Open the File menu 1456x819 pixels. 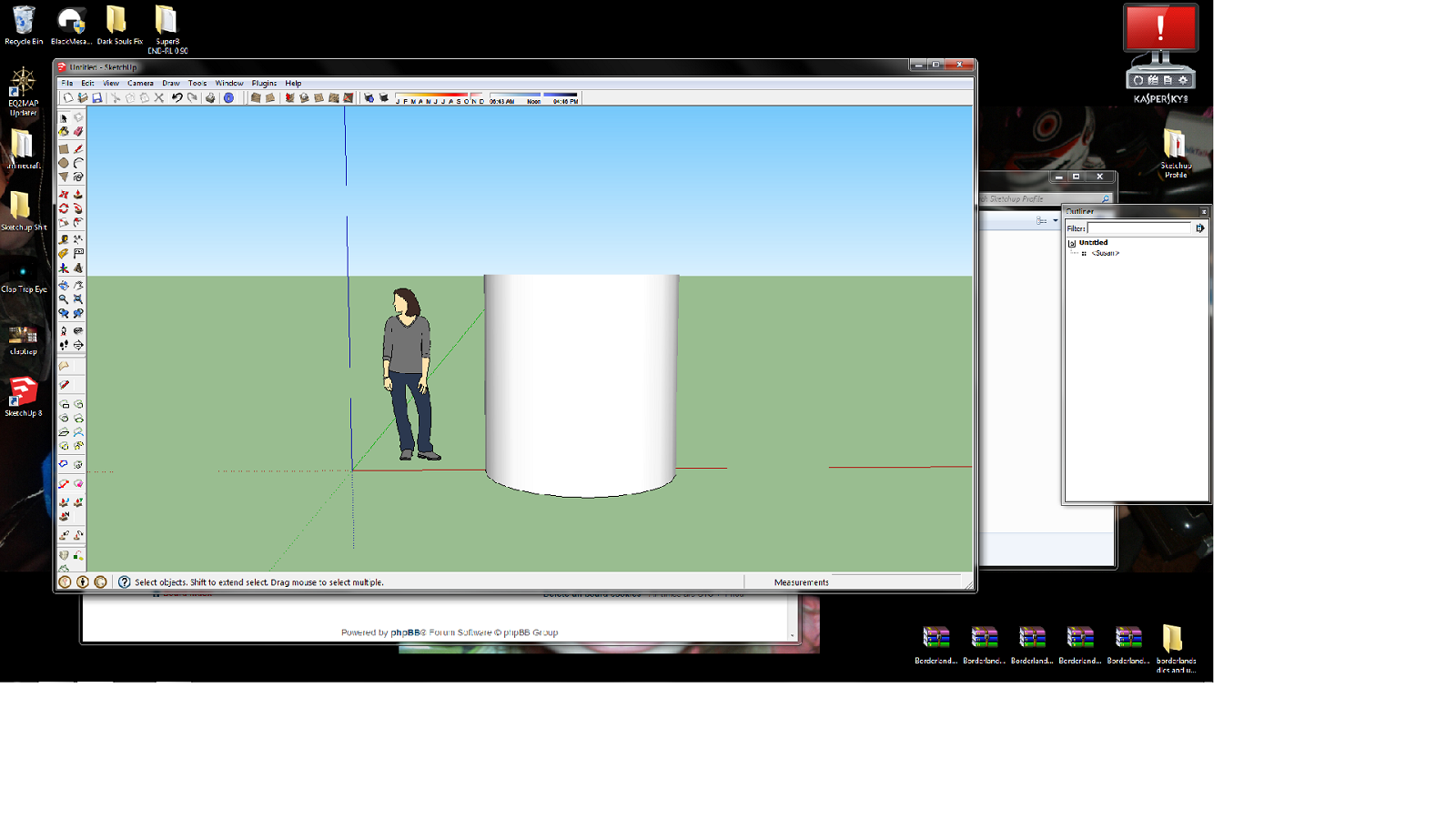(x=66, y=83)
